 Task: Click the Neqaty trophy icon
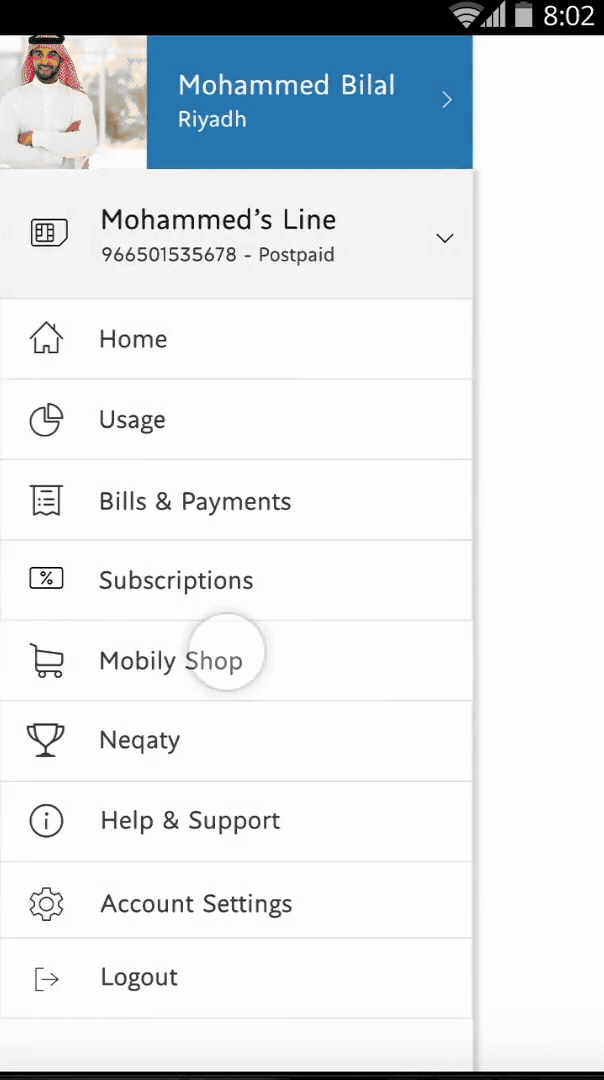pos(46,740)
